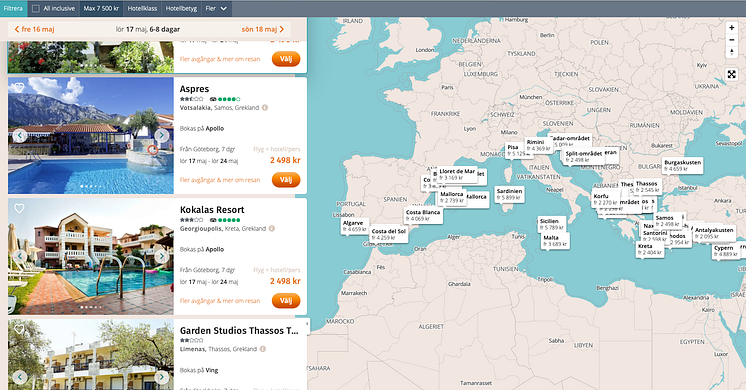This screenshot has height=390, width=746.
Task: Open Garden Studios Thassos hotel title
Action: [239, 331]
